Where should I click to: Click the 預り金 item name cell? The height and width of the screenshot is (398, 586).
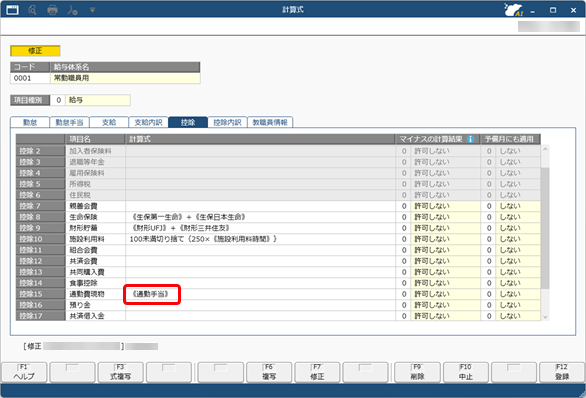(x=95, y=305)
